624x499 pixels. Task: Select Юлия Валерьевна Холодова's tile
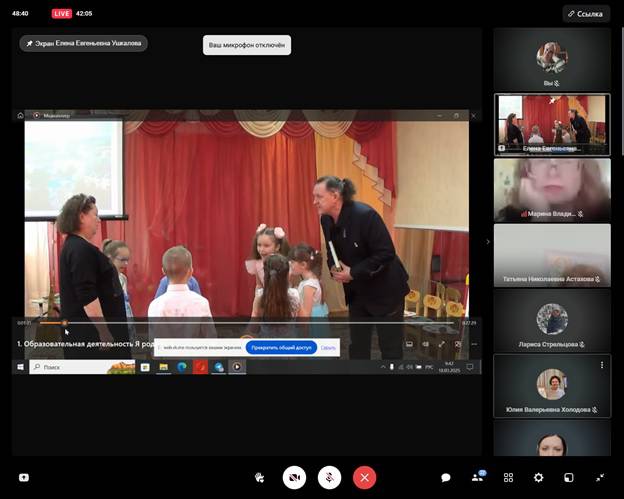point(552,386)
